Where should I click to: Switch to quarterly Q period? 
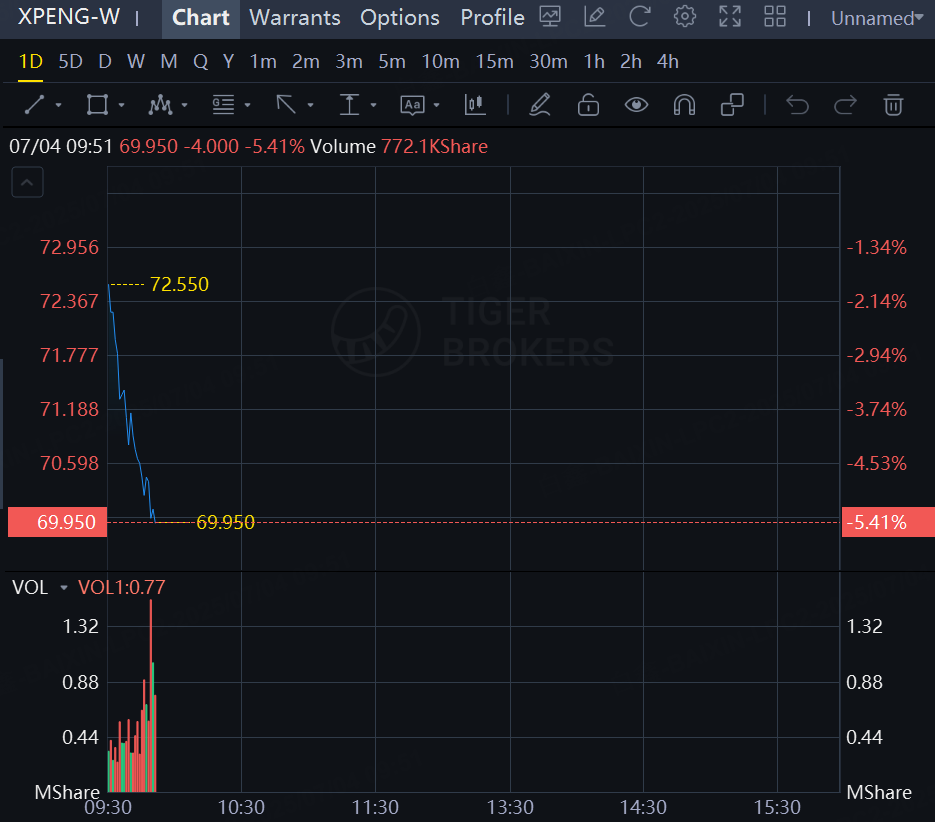pyautogui.click(x=200, y=61)
